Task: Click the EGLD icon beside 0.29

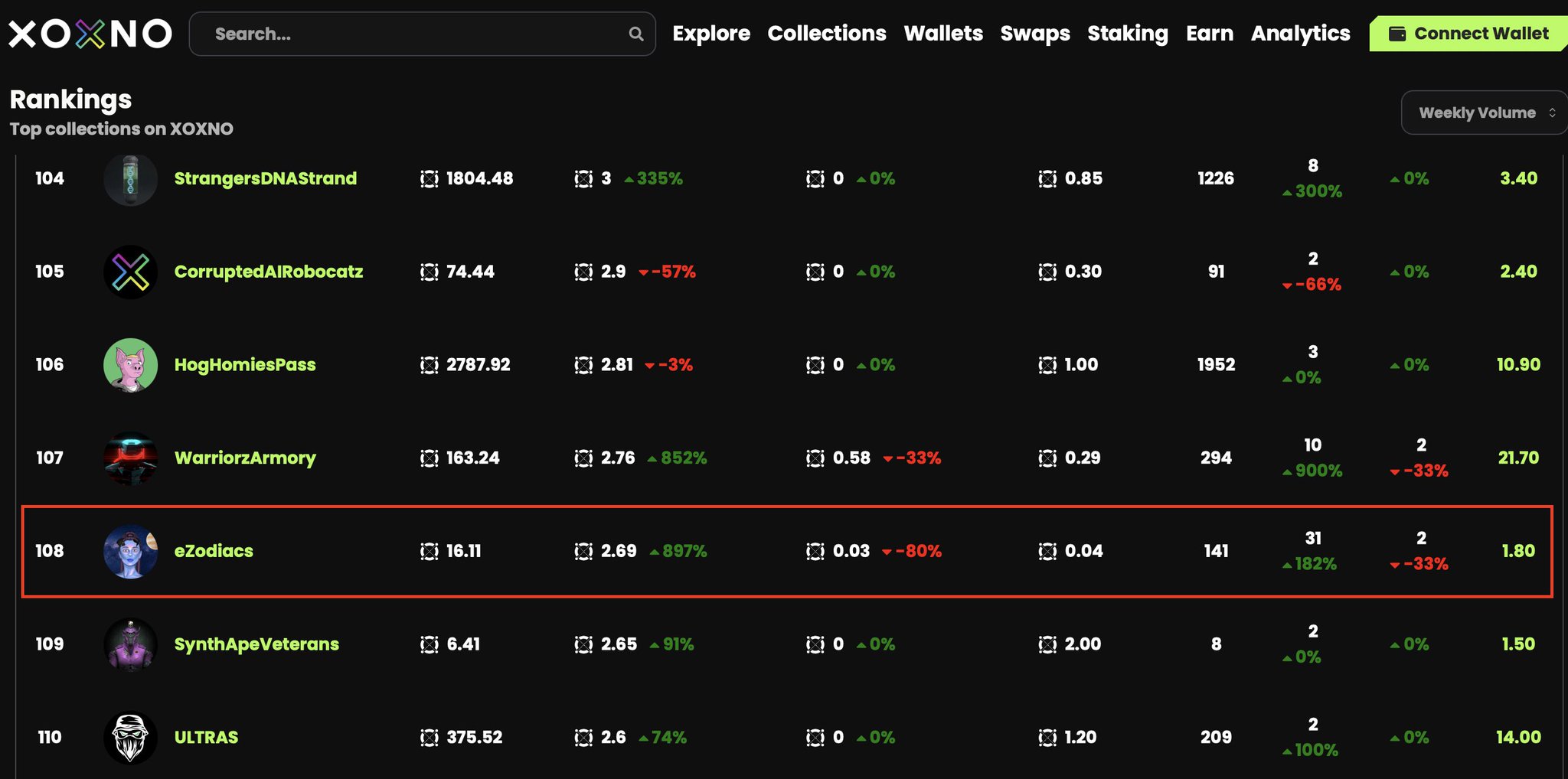Action: 1047,458
